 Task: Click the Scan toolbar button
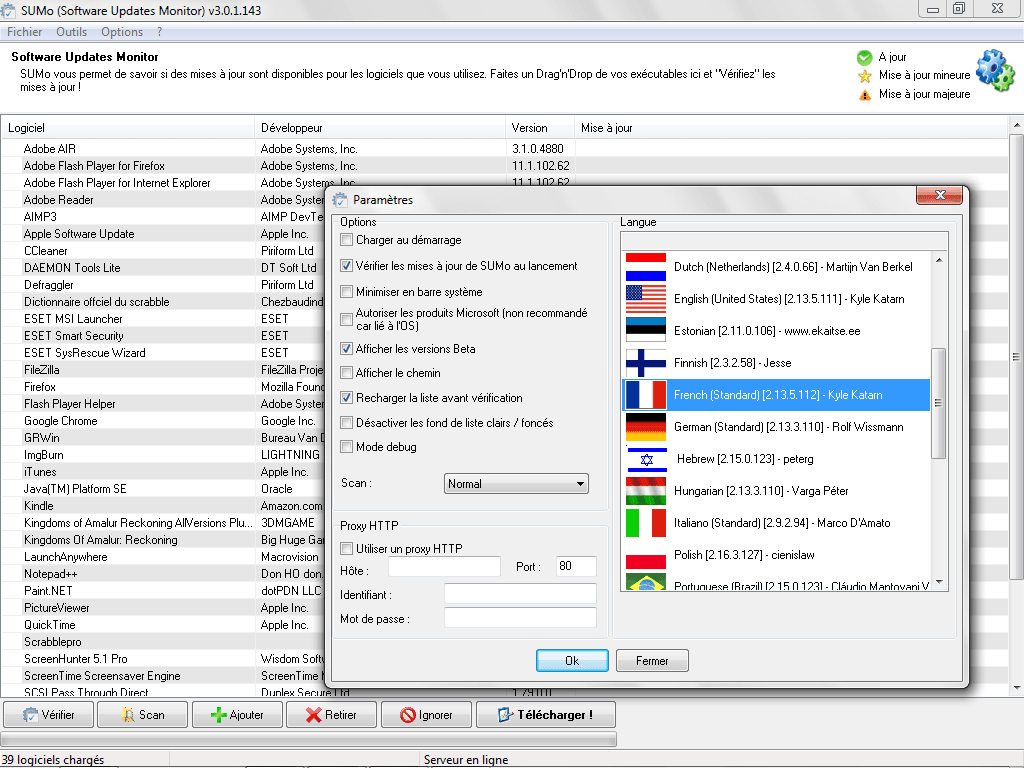pyautogui.click(x=143, y=715)
